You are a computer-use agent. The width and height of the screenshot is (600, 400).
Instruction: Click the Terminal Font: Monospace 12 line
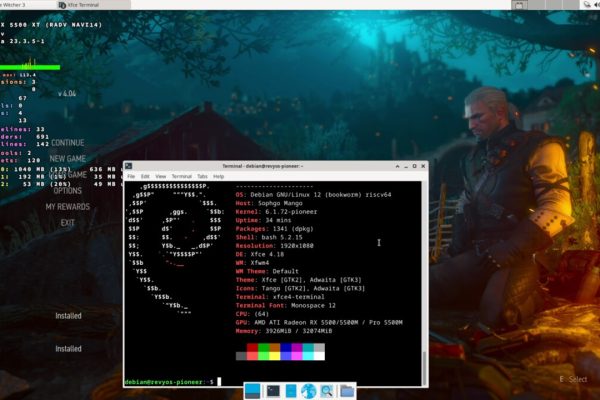click(x=285, y=305)
